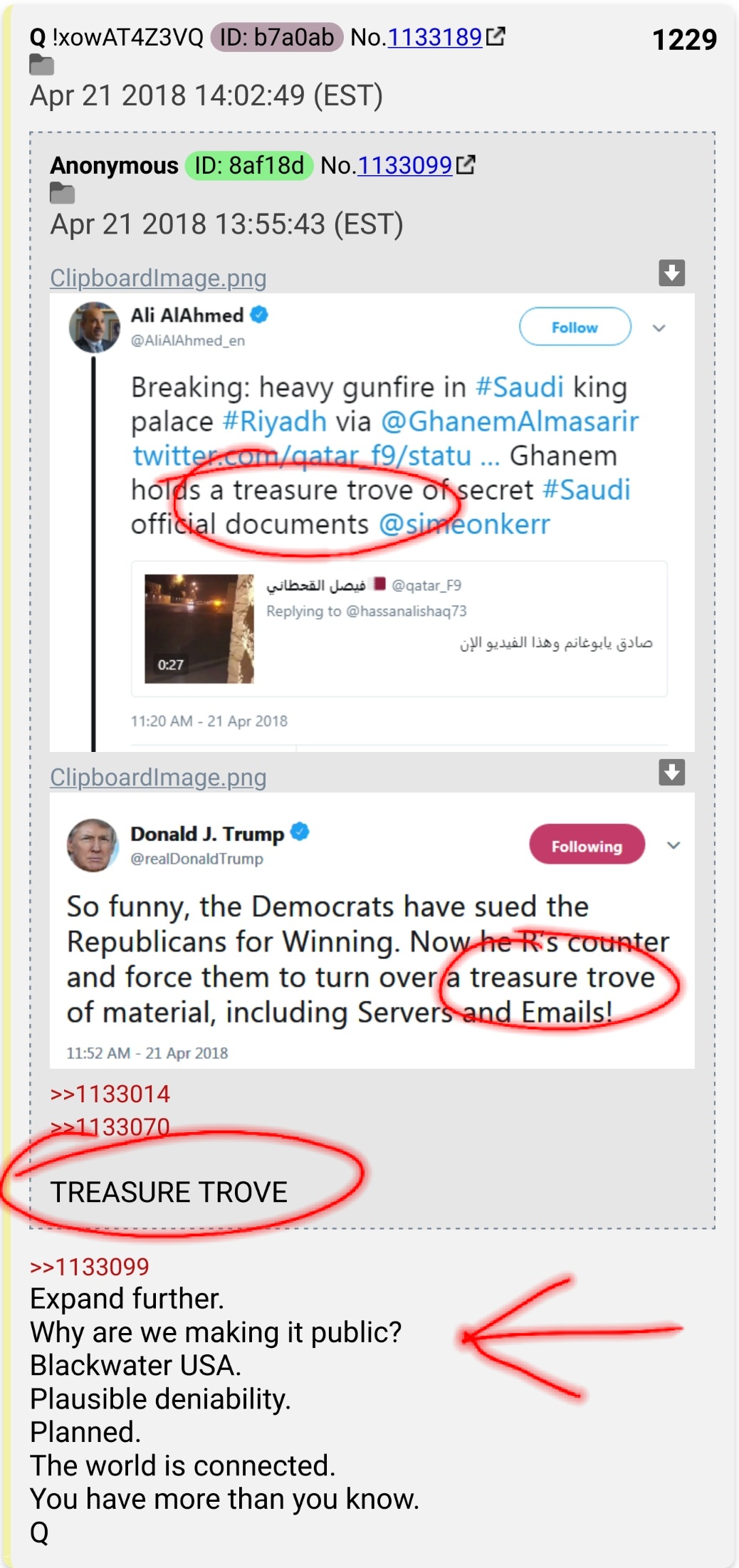Screen dimensions: 739x1568
Task: Click folder icon under Q tripcode
Action: click(x=42, y=66)
